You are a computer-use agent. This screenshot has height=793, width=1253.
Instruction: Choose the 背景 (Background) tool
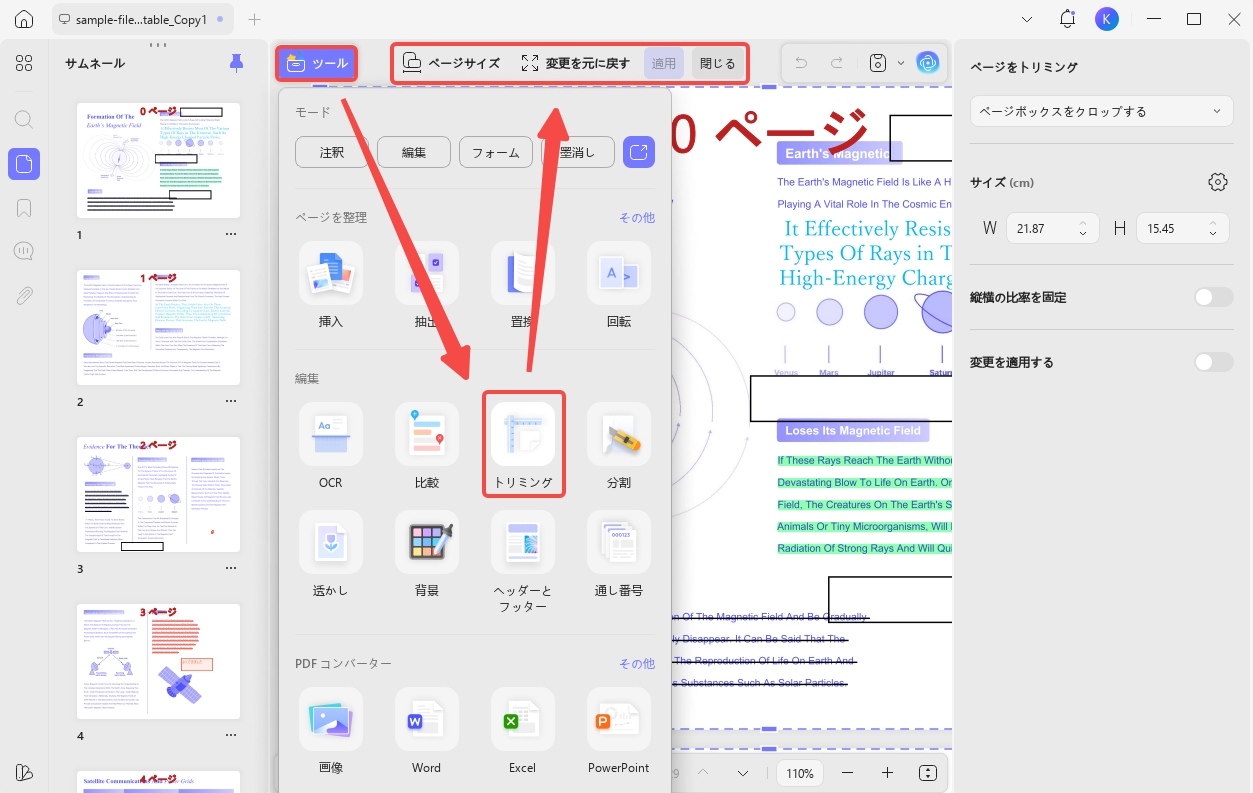[427, 542]
